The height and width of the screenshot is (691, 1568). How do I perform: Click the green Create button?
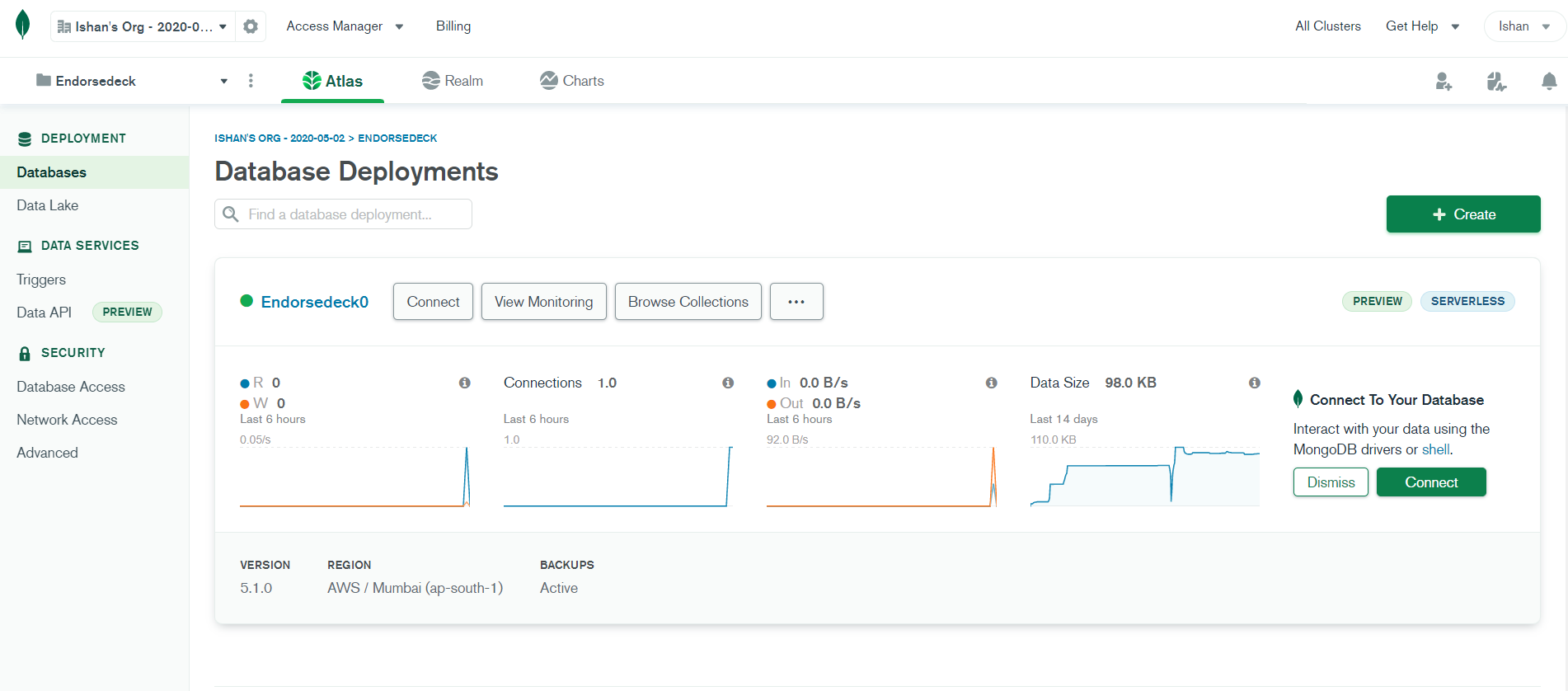pyautogui.click(x=1462, y=214)
